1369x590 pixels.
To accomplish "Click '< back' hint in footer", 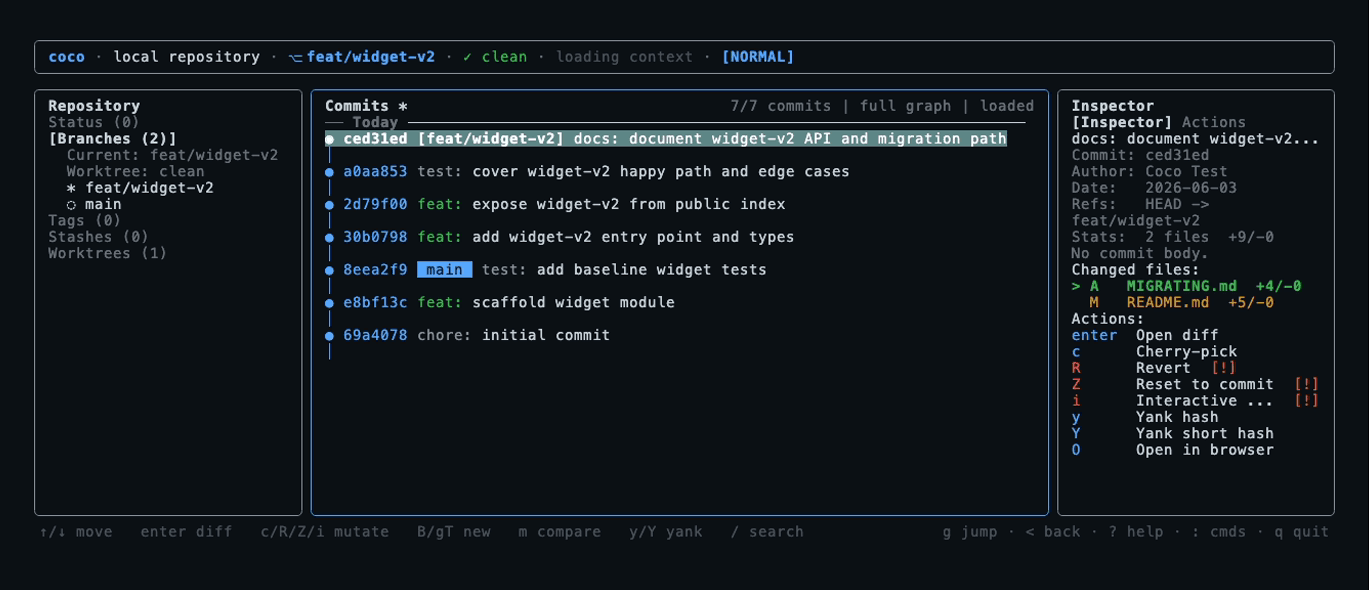I will coord(1053,532).
